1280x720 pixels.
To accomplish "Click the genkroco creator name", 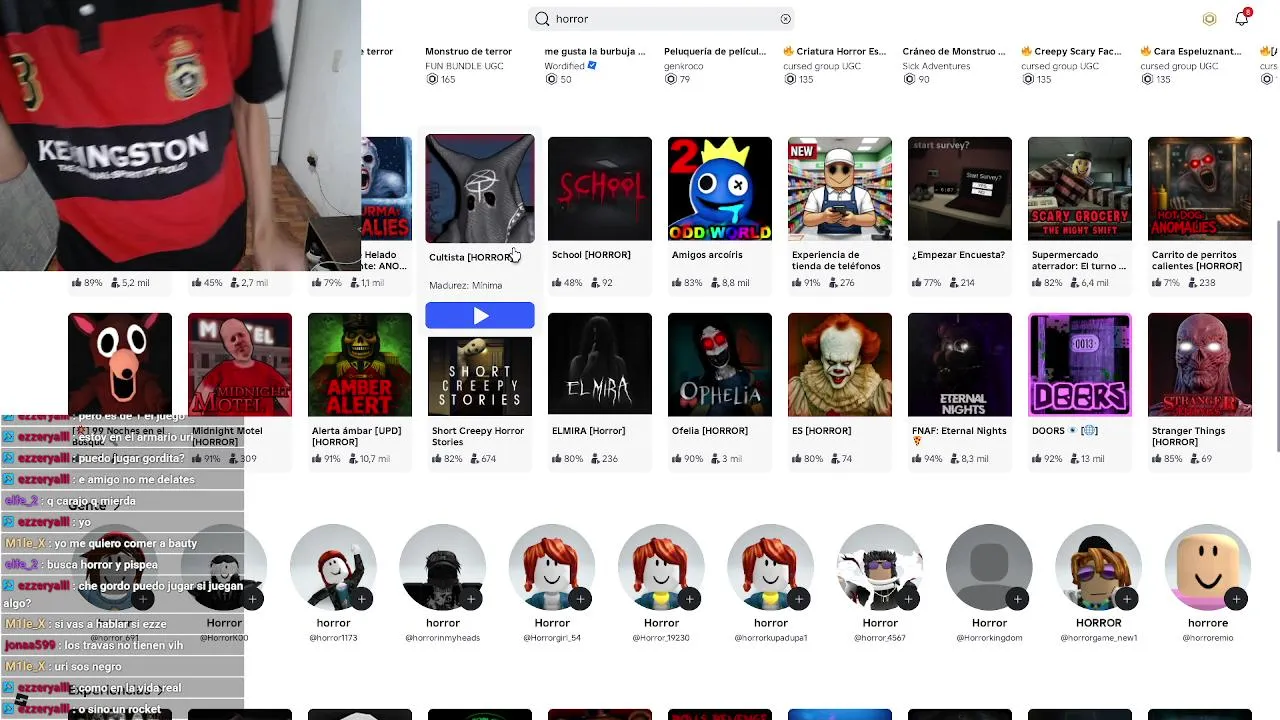I will pyautogui.click(x=684, y=66).
